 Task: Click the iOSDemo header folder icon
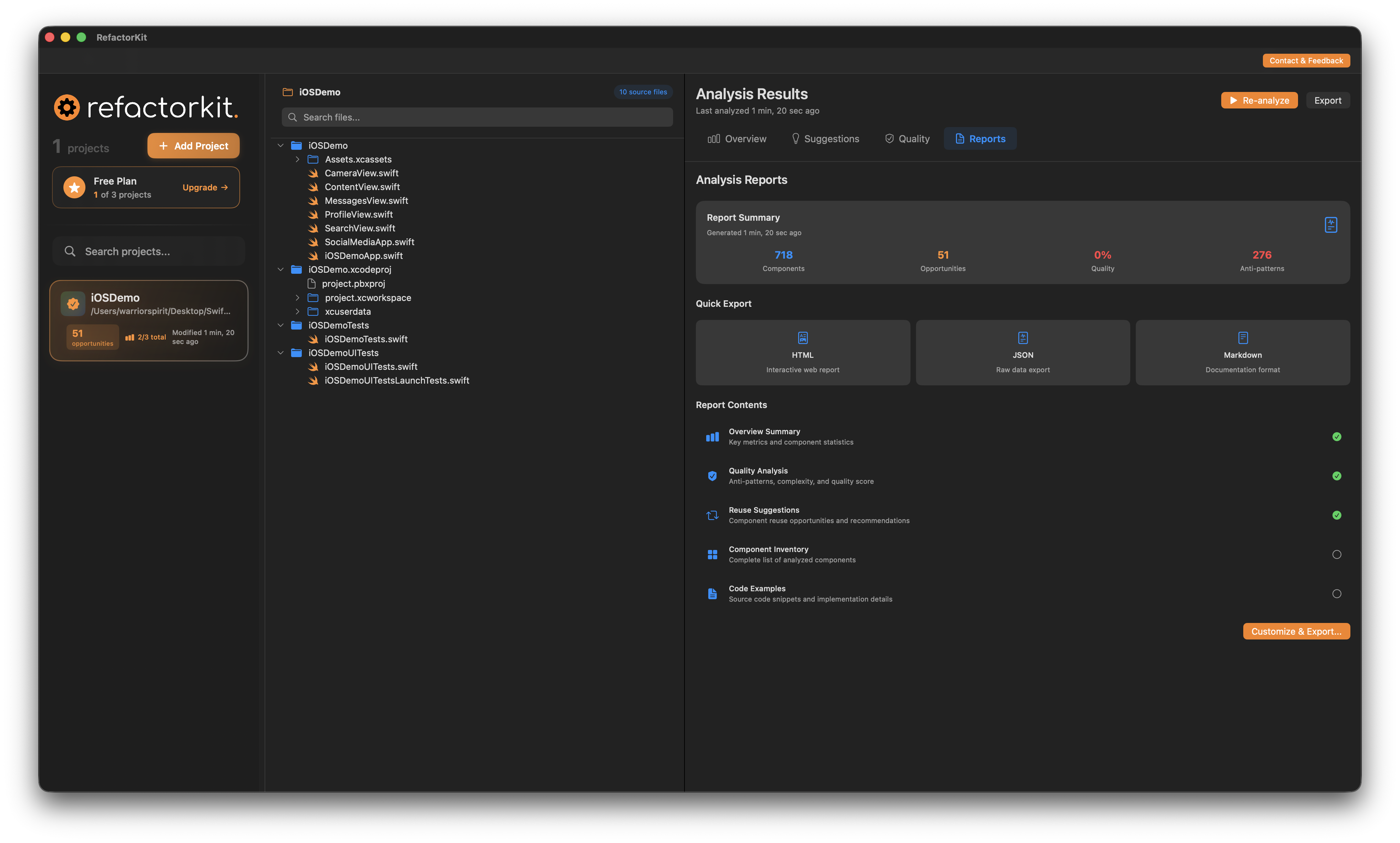(x=288, y=92)
